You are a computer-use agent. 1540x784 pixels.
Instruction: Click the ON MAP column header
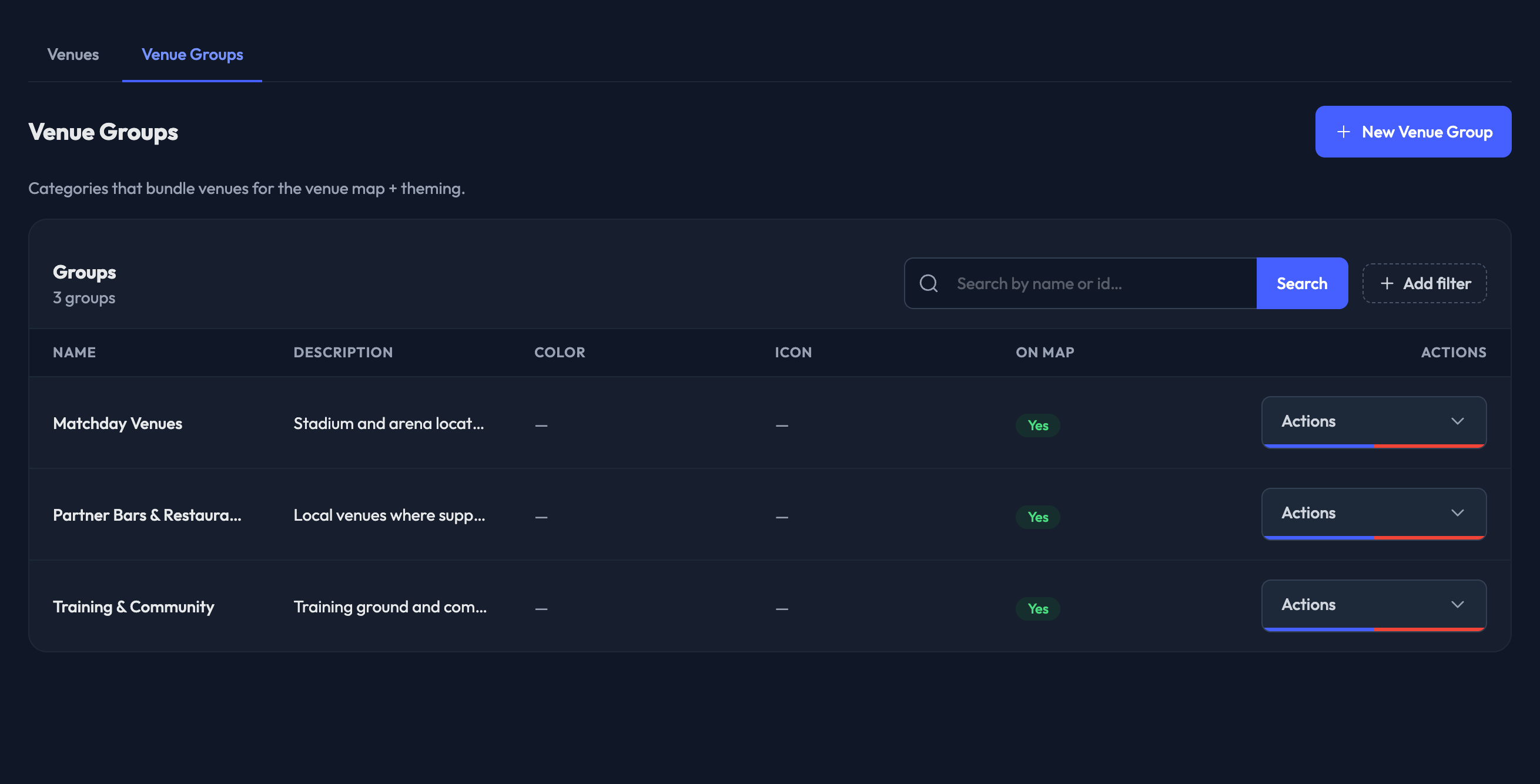point(1045,352)
